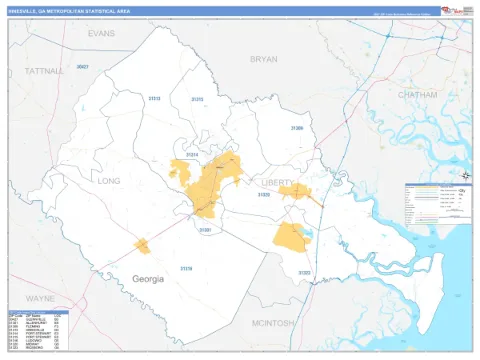Click the ZIP table blue header bar
The image size is (480, 360).
click(38, 312)
